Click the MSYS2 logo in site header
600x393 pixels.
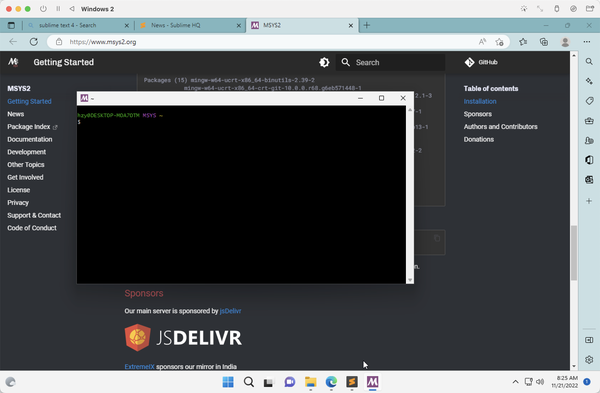13,62
